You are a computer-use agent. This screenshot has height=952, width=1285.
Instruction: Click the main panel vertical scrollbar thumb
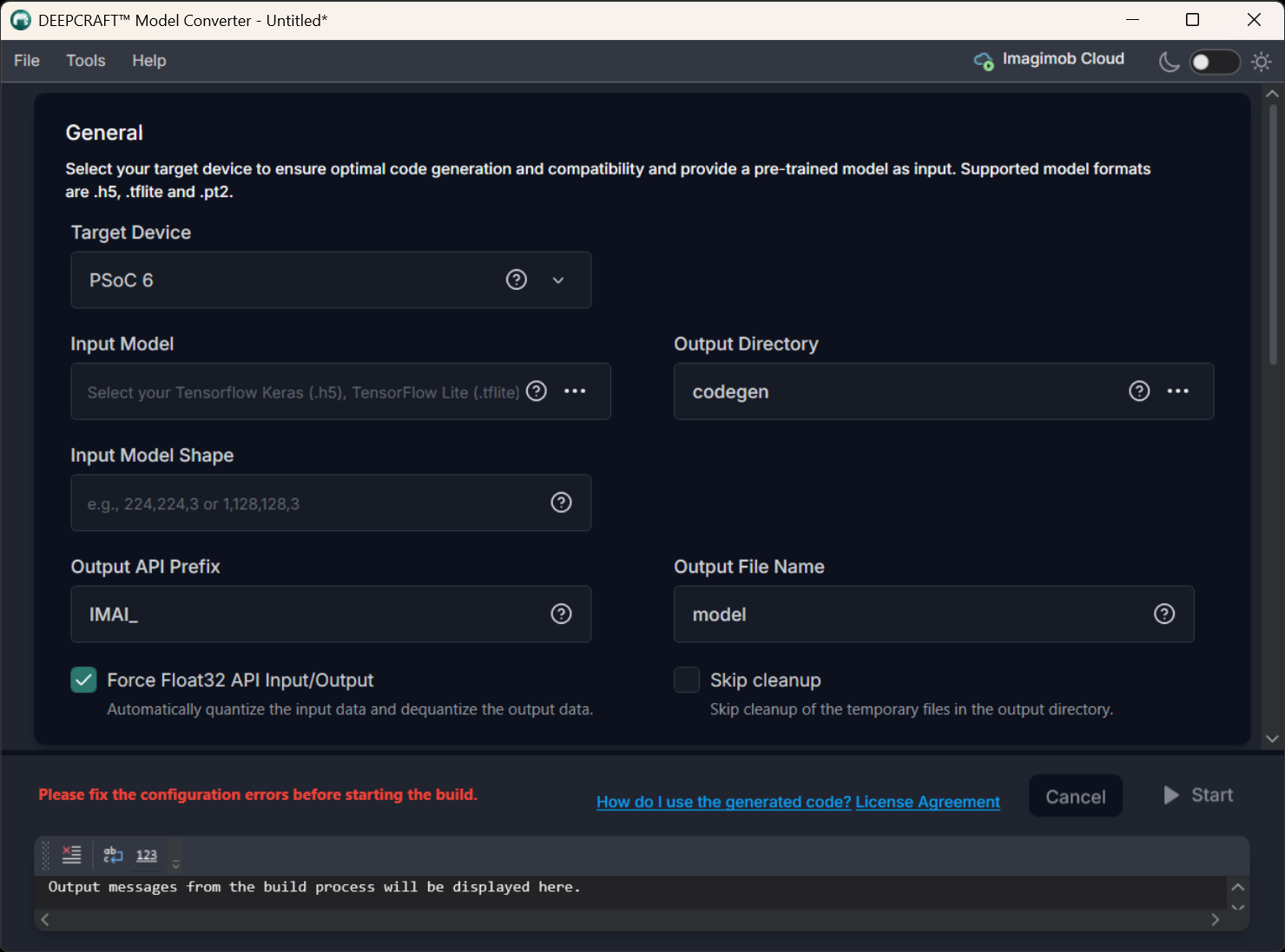pyautogui.click(x=1273, y=234)
